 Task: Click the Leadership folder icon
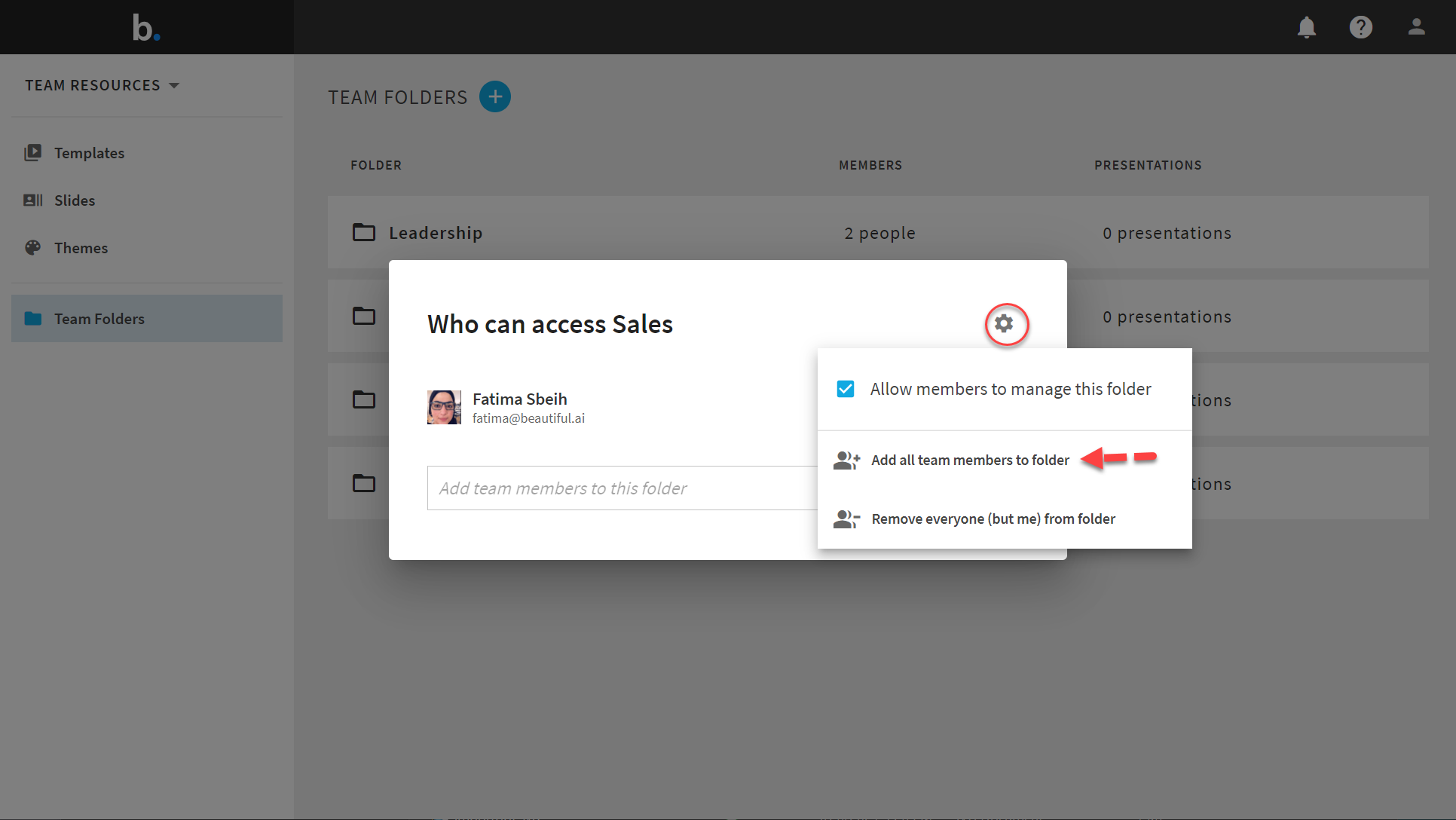click(364, 232)
